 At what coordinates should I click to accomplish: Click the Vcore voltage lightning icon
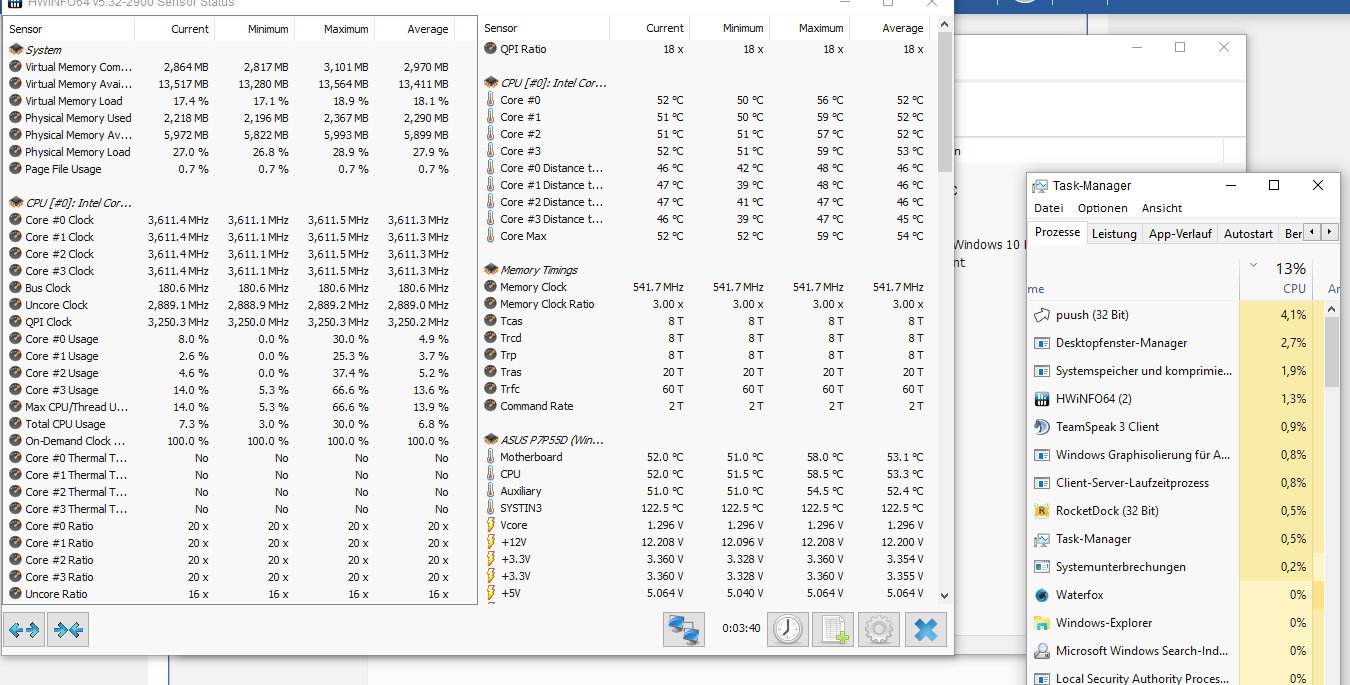(x=491, y=525)
